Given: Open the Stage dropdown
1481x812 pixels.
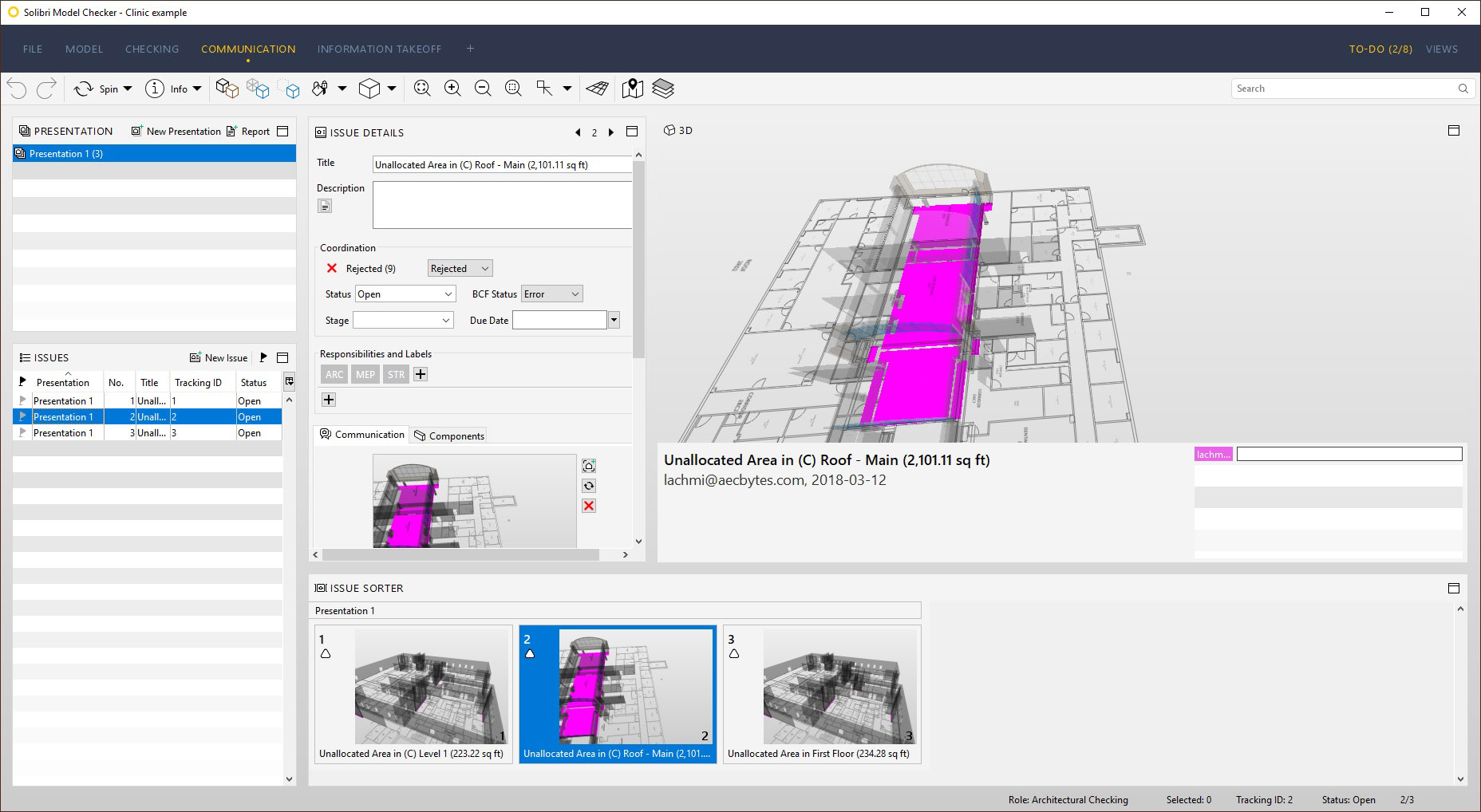Looking at the screenshot, I should 403,320.
